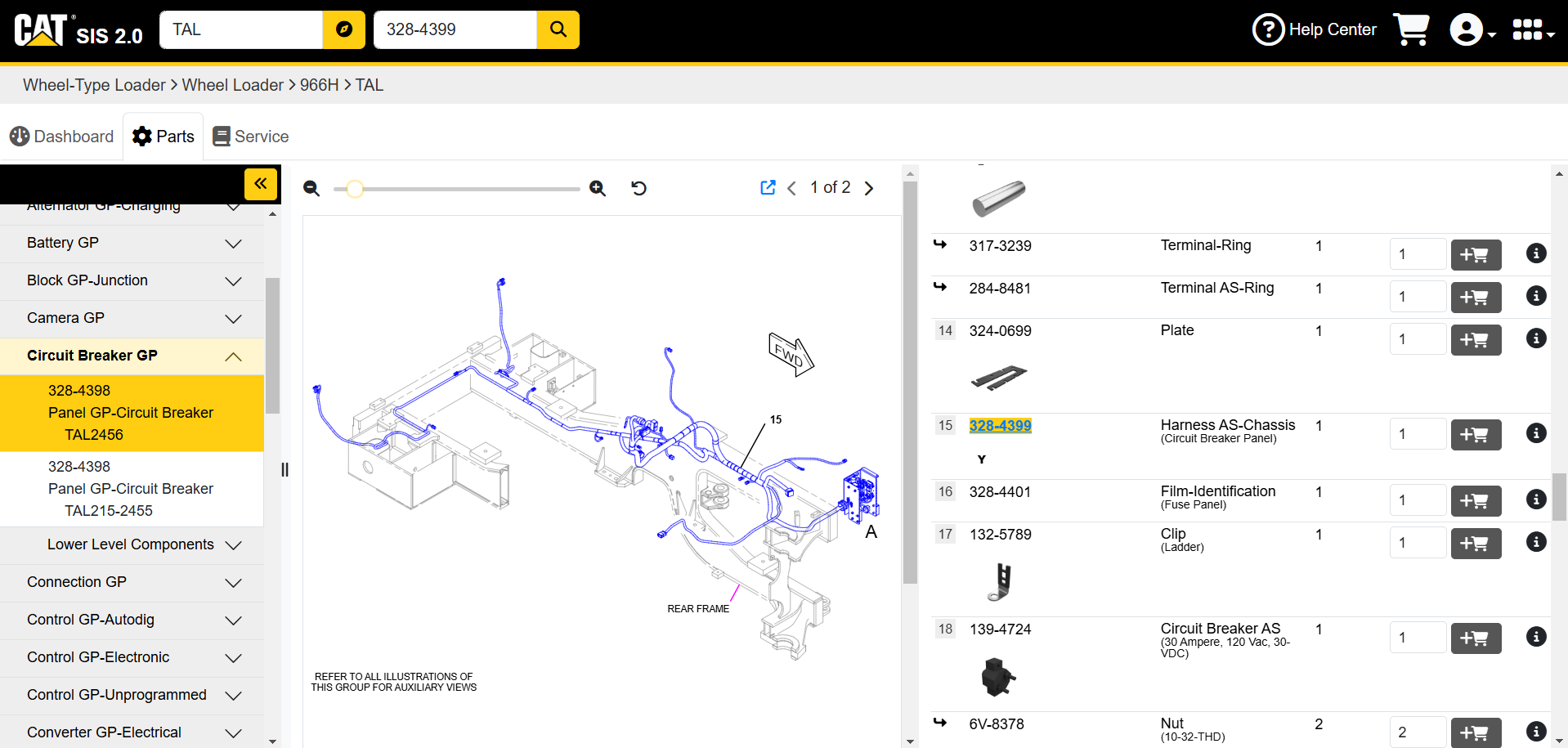Add Harness AS-Chassis 328-4399 to cart
Viewport: 1568px width, 748px height.
1476,435
